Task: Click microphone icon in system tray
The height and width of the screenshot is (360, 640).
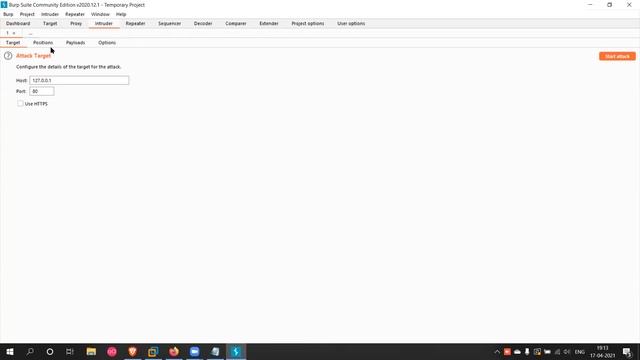Action: tap(527, 352)
